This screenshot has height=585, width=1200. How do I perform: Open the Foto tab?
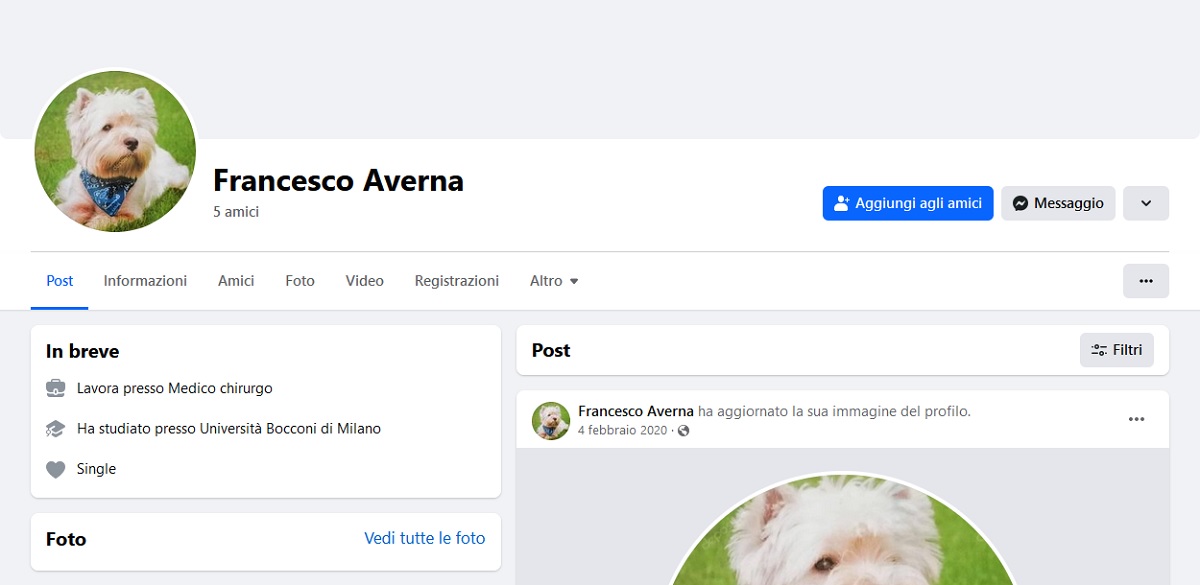click(299, 281)
